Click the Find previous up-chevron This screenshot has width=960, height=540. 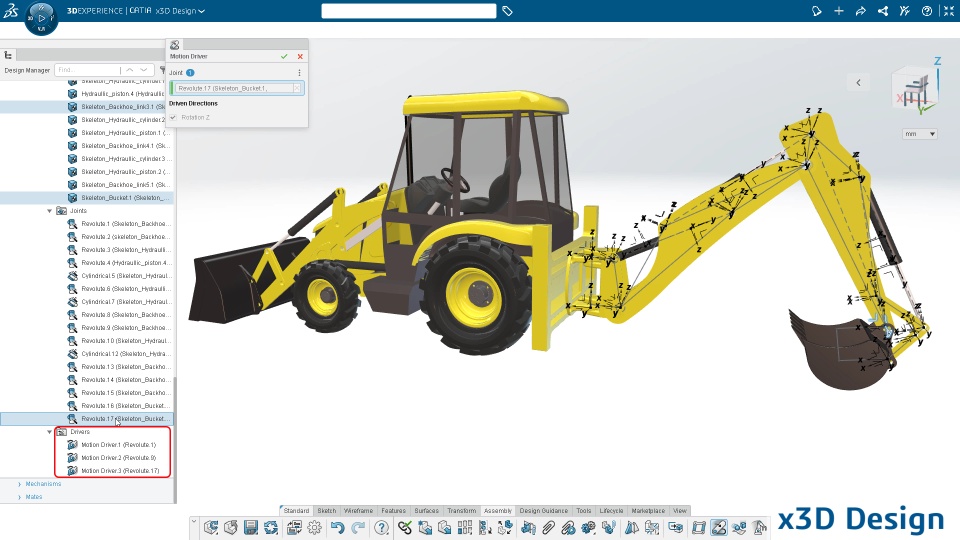point(130,70)
